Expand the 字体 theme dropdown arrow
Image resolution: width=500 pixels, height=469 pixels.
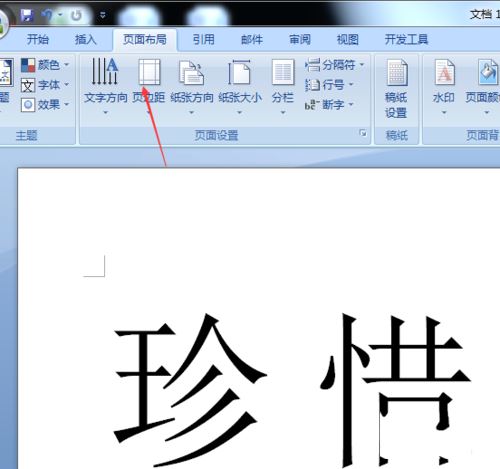(x=66, y=85)
